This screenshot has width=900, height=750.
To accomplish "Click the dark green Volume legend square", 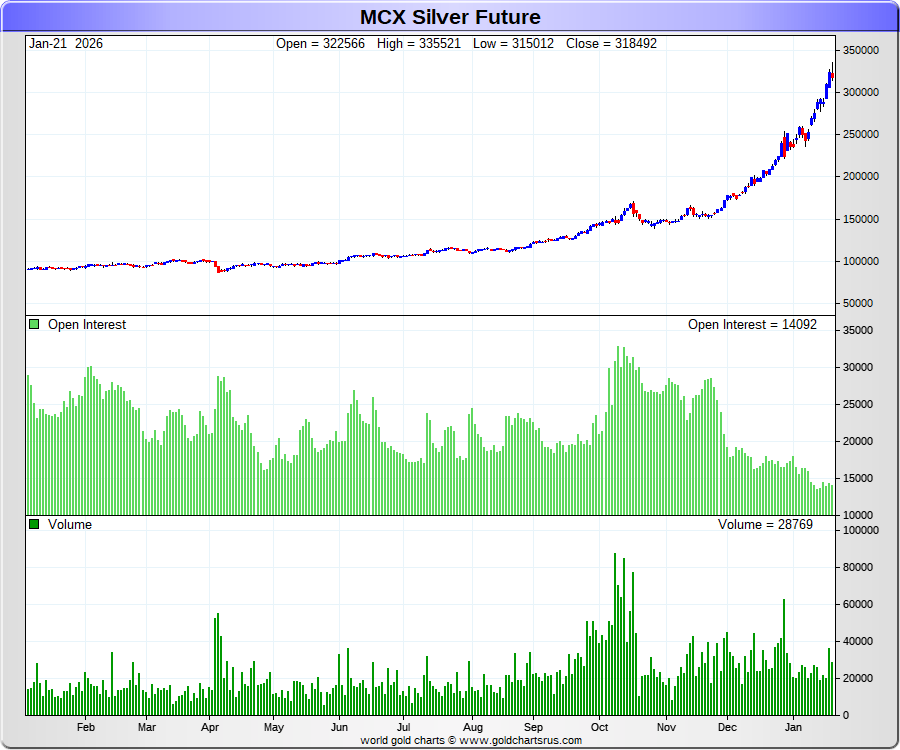I will (x=34, y=525).
